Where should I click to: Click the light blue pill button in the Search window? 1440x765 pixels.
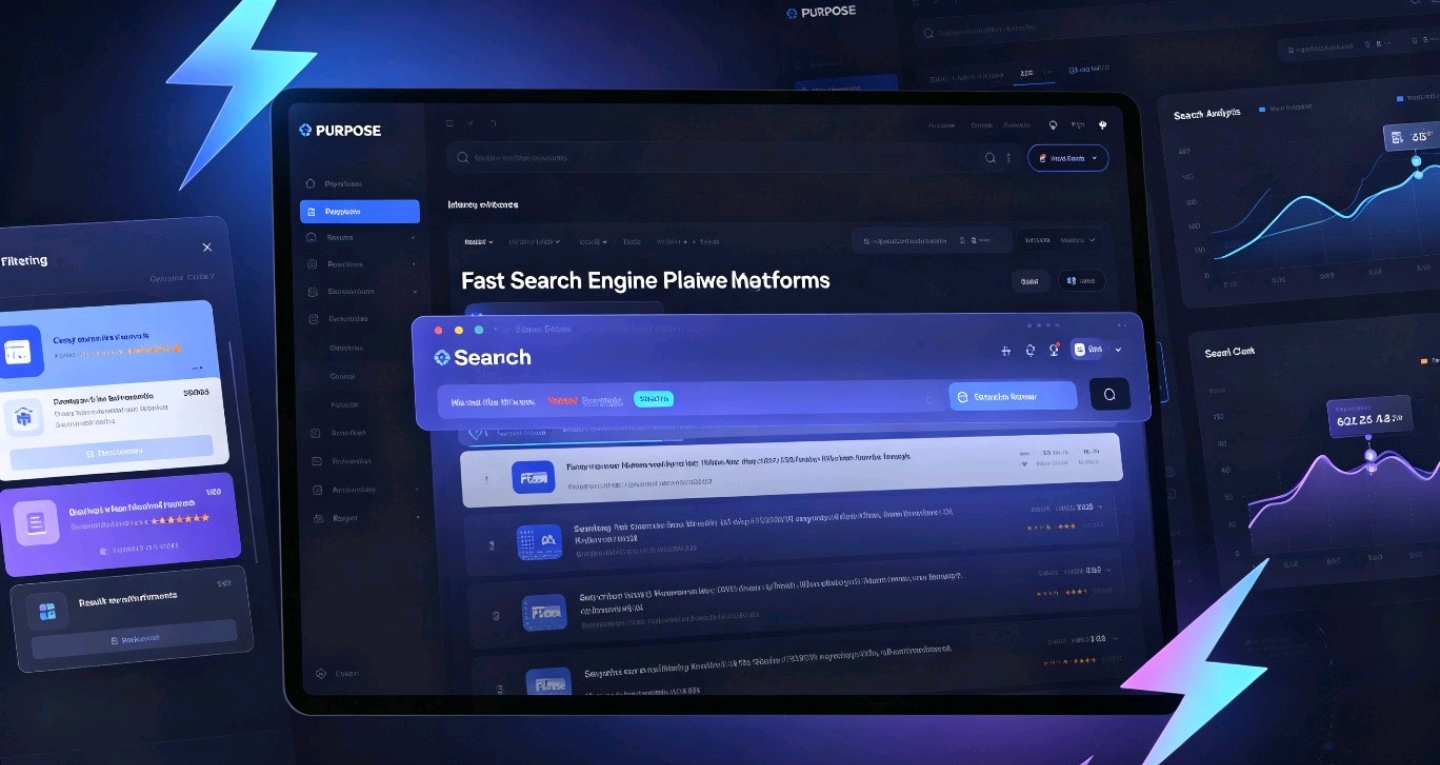pos(1012,396)
